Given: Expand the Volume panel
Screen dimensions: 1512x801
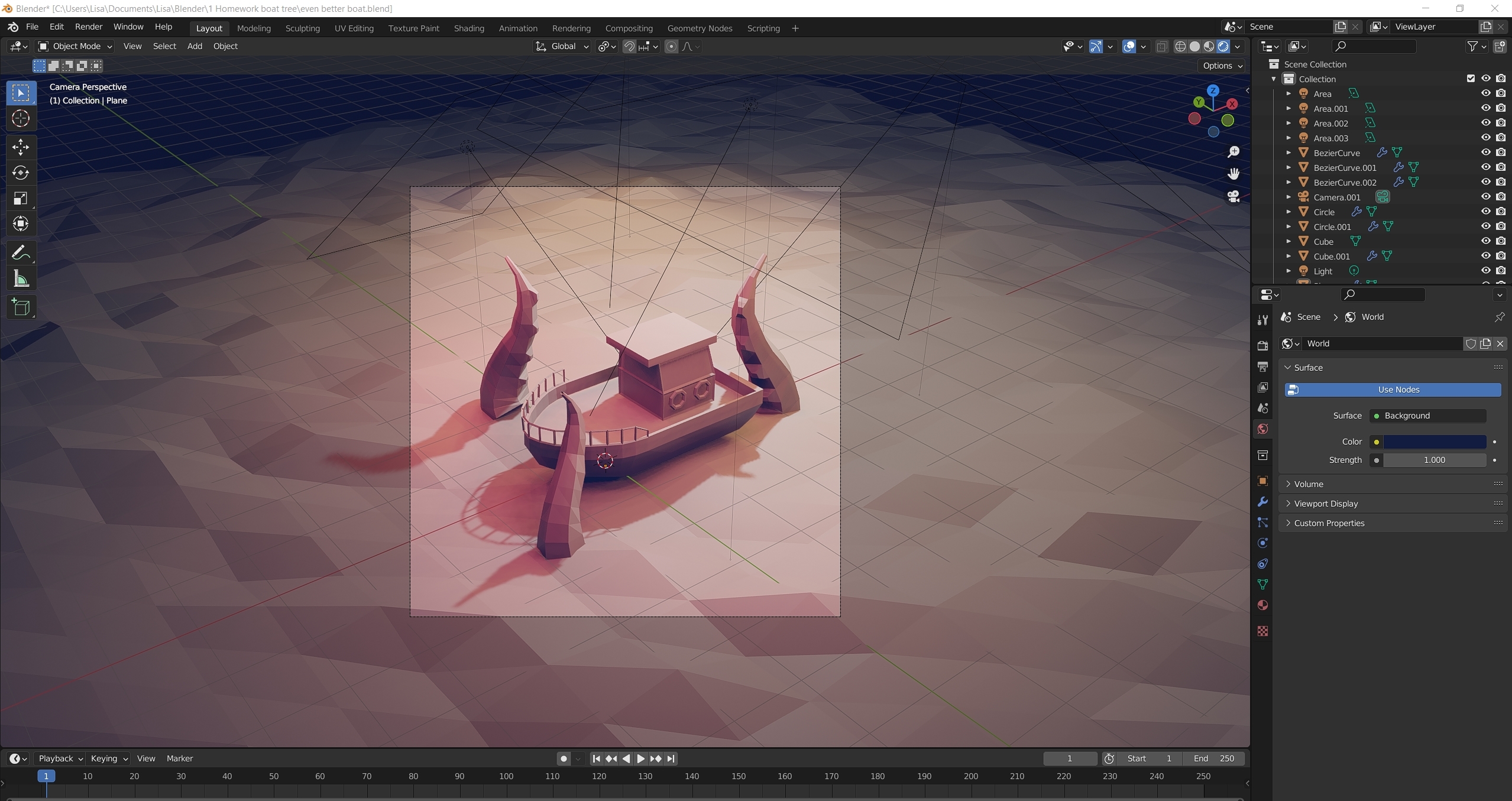Looking at the screenshot, I should [1308, 484].
